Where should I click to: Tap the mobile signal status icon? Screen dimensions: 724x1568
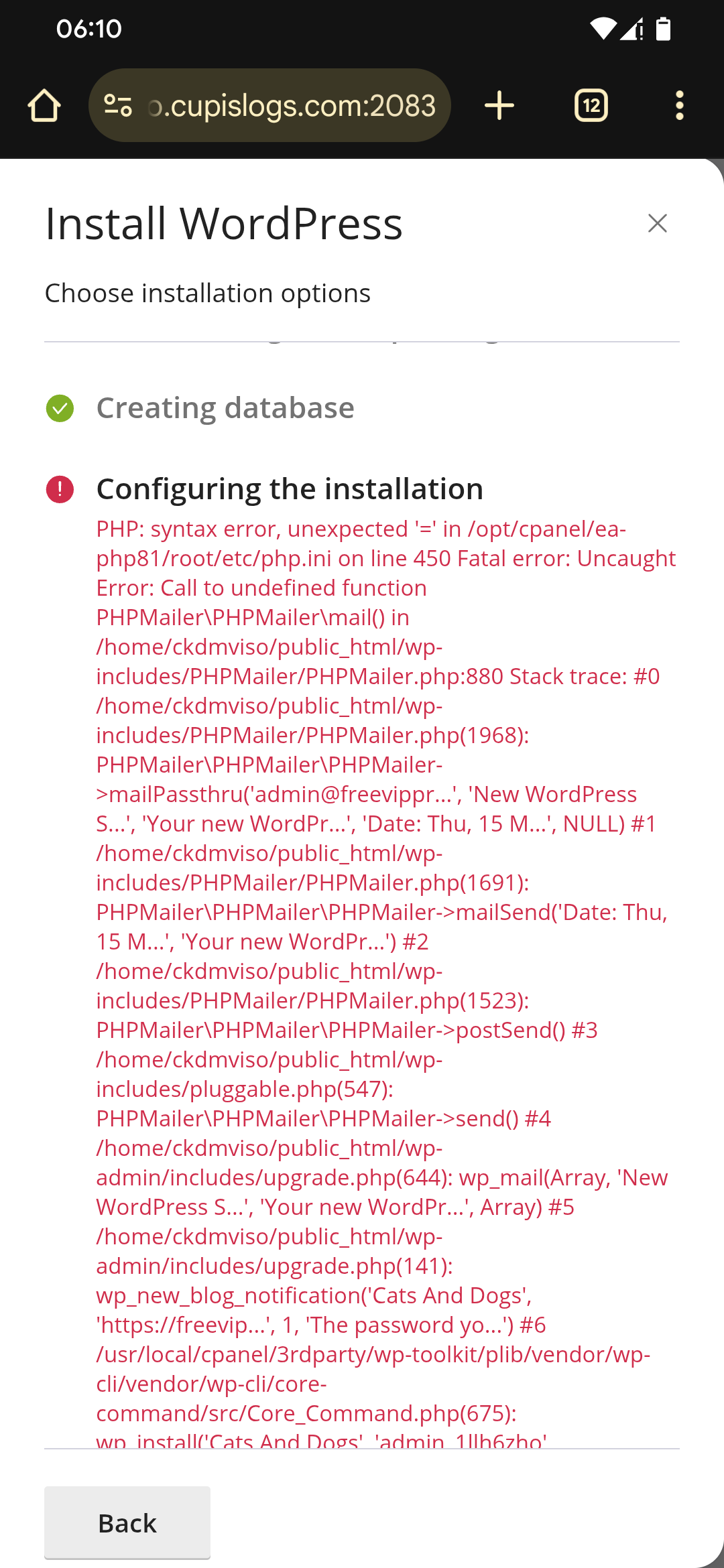click(631, 29)
